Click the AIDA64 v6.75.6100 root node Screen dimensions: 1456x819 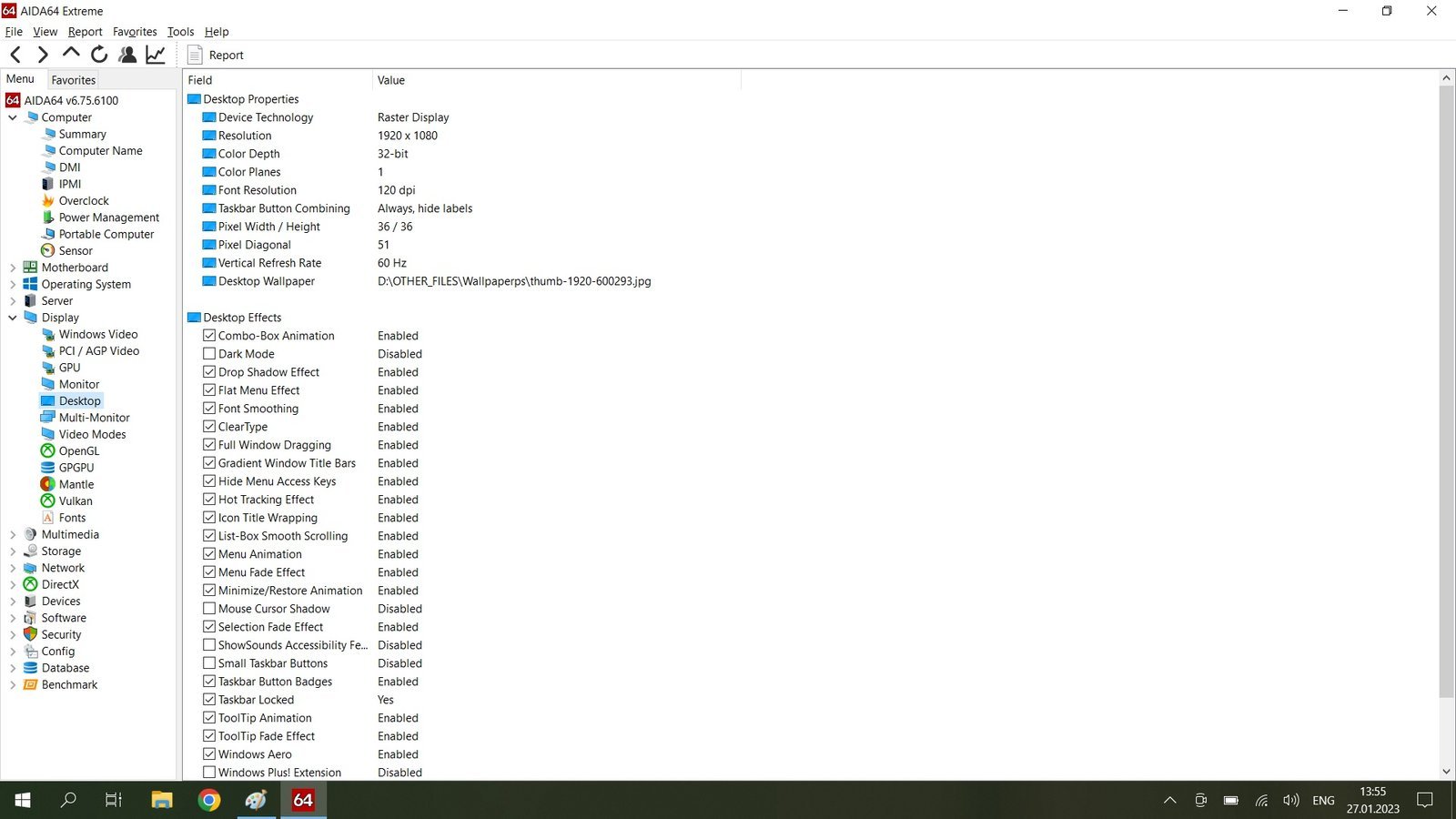(71, 101)
